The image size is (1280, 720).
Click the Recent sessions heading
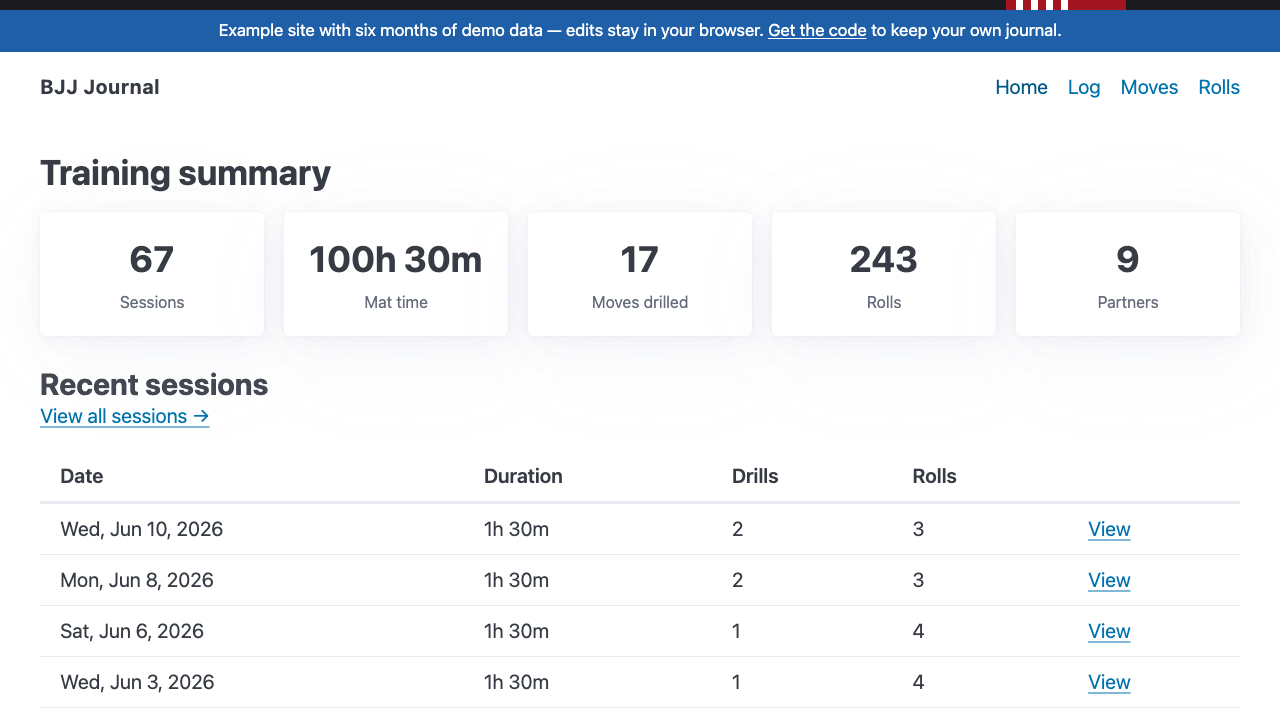pyautogui.click(x=154, y=385)
